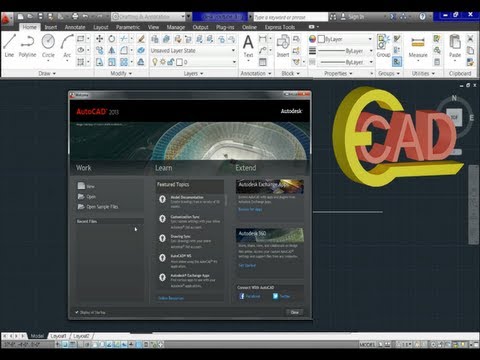Click the Paste clipboard icon
The width and height of the screenshot is (480, 360).
click(x=455, y=46)
